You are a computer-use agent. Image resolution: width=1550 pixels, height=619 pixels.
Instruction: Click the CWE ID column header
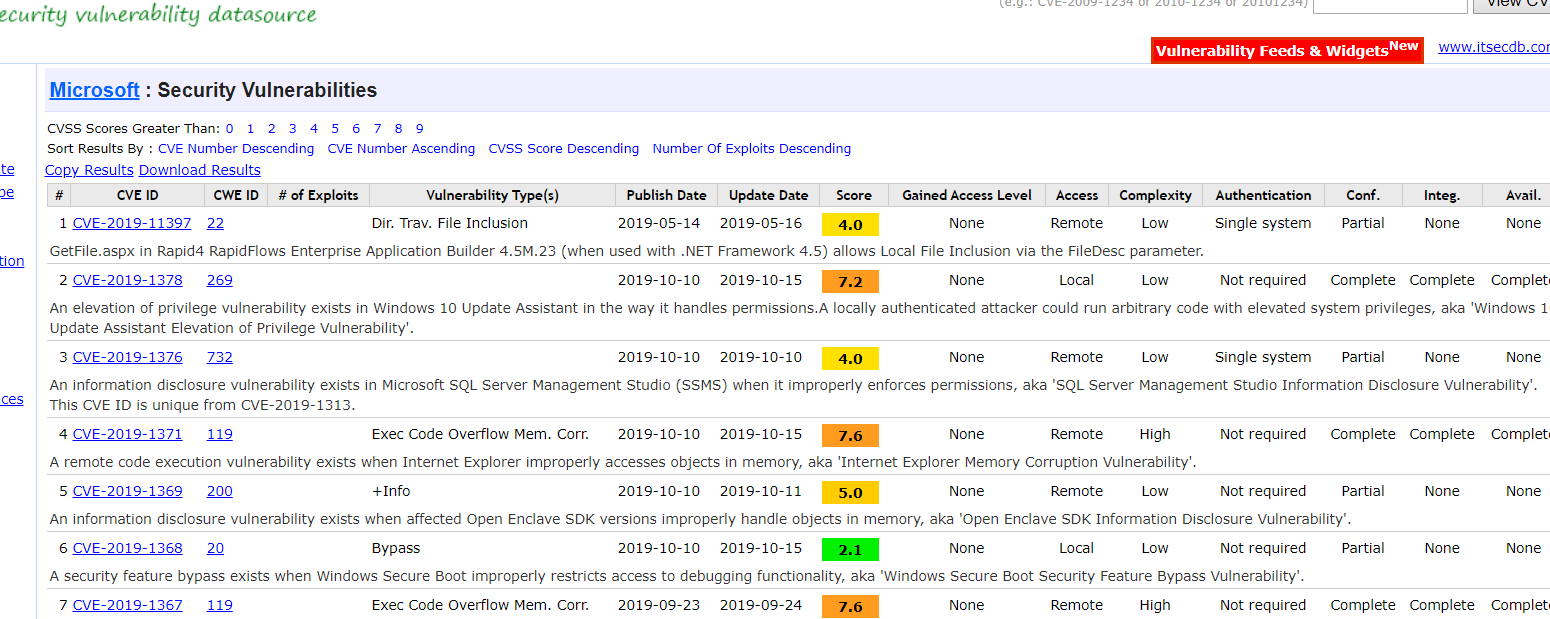(237, 195)
